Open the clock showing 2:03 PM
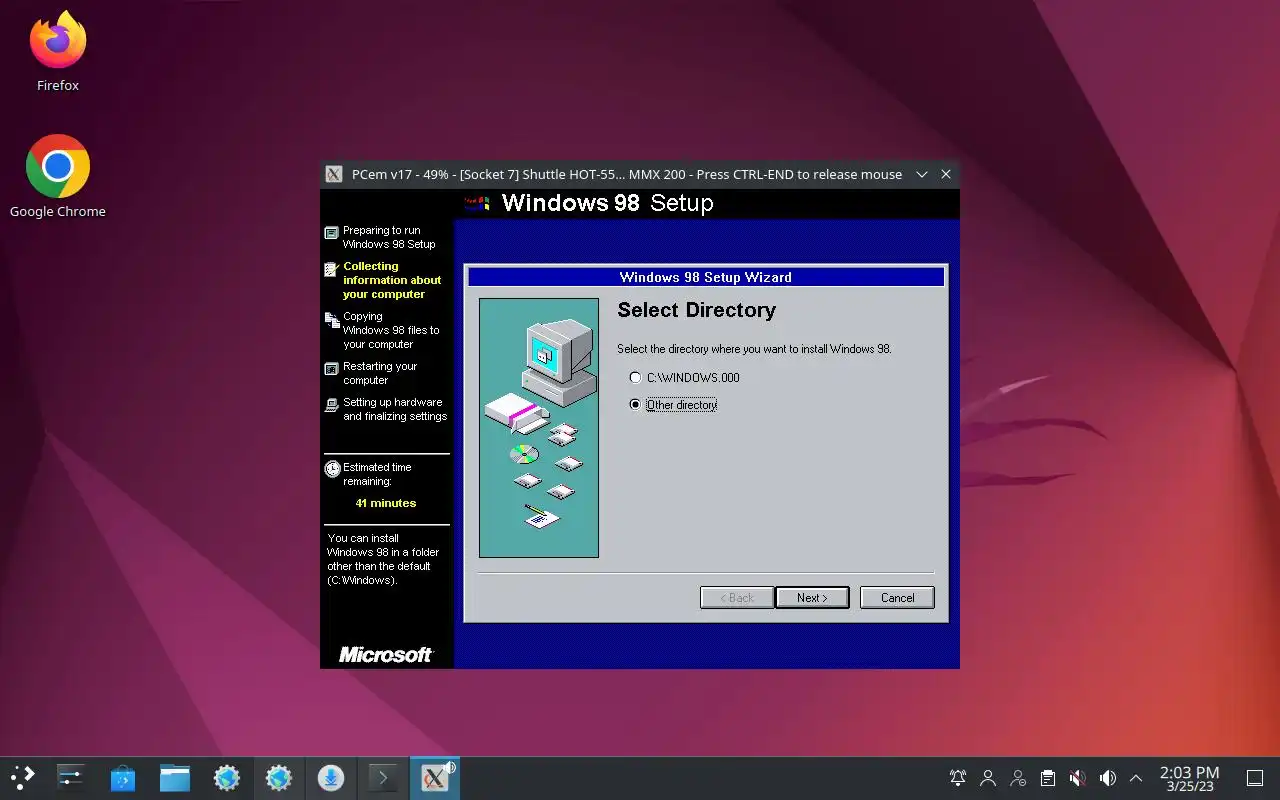 pos(1189,778)
